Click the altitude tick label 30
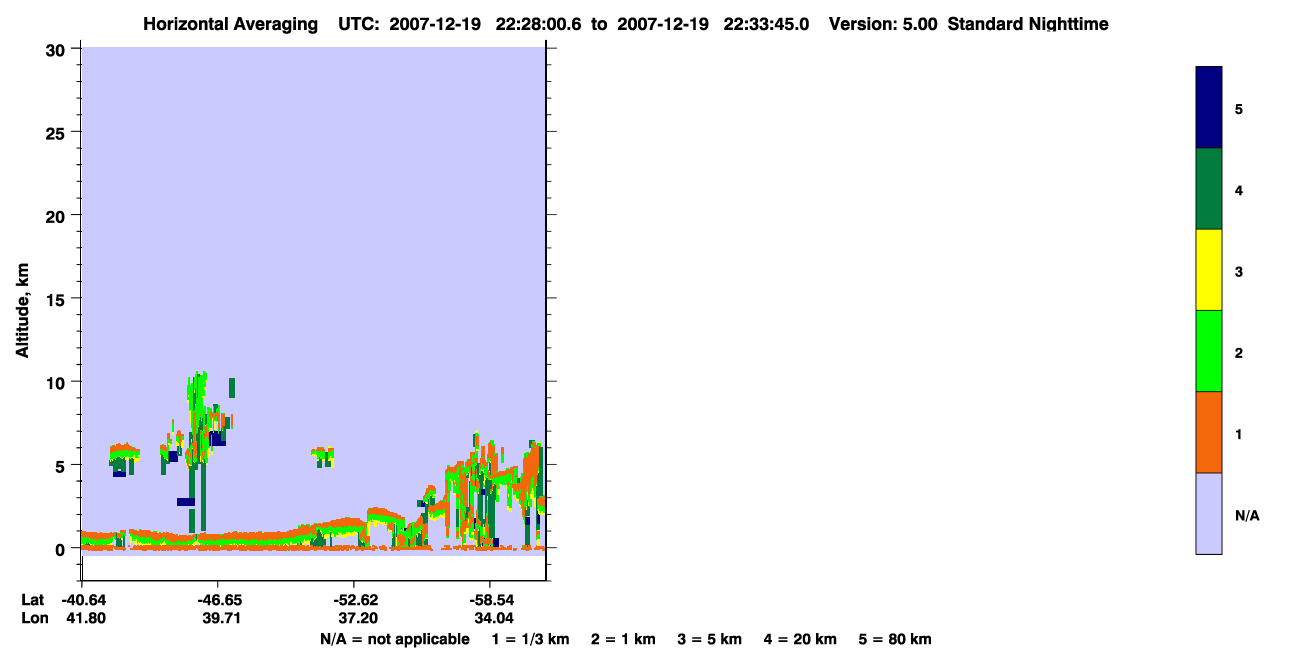This screenshot has width=1300, height=667. click(57, 49)
